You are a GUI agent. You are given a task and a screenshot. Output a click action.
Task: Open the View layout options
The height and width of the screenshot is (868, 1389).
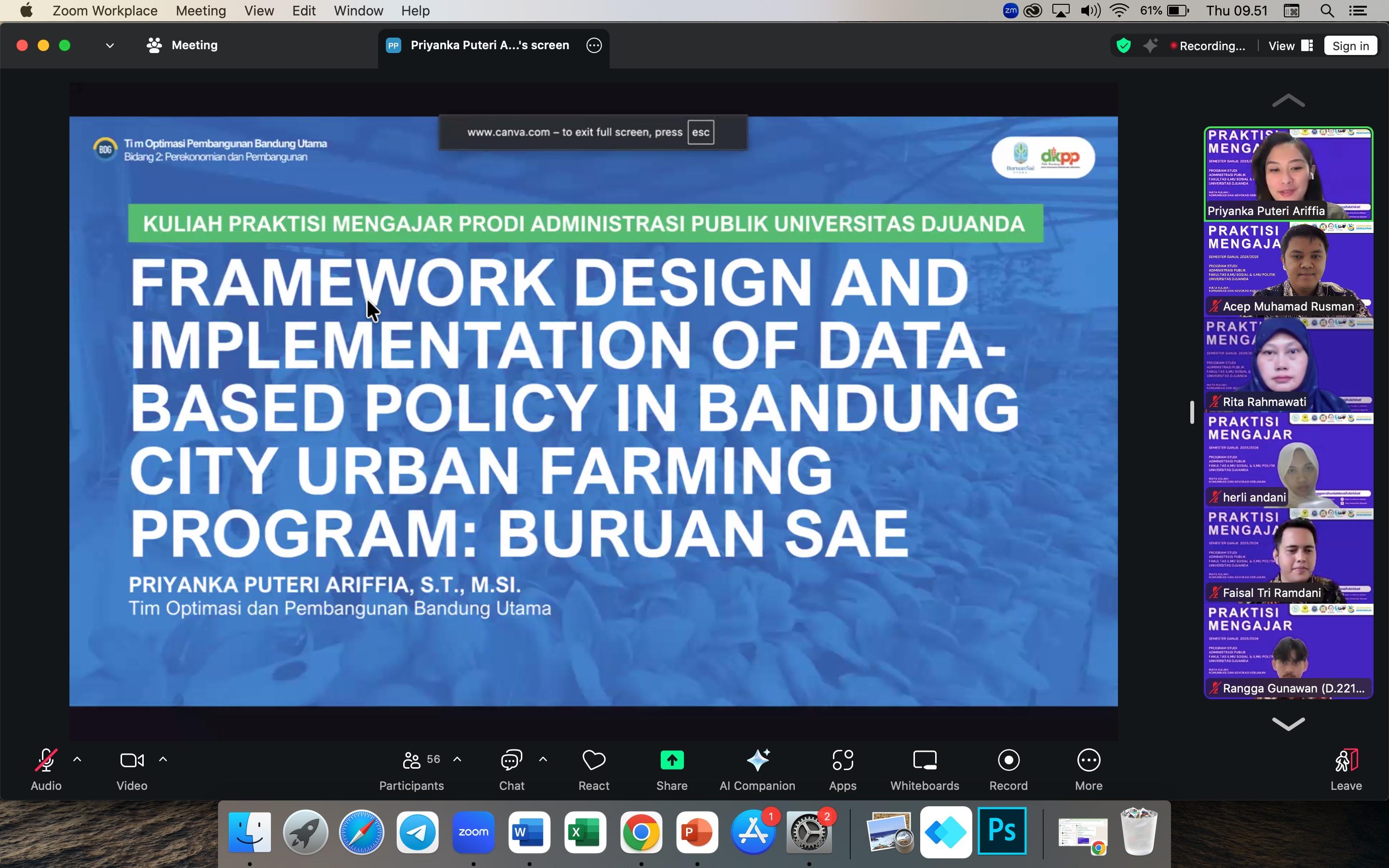click(x=1290, y=46)
